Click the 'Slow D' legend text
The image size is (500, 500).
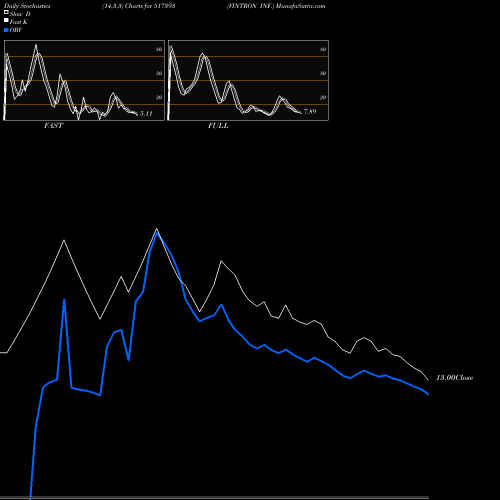tap(20, 14)
